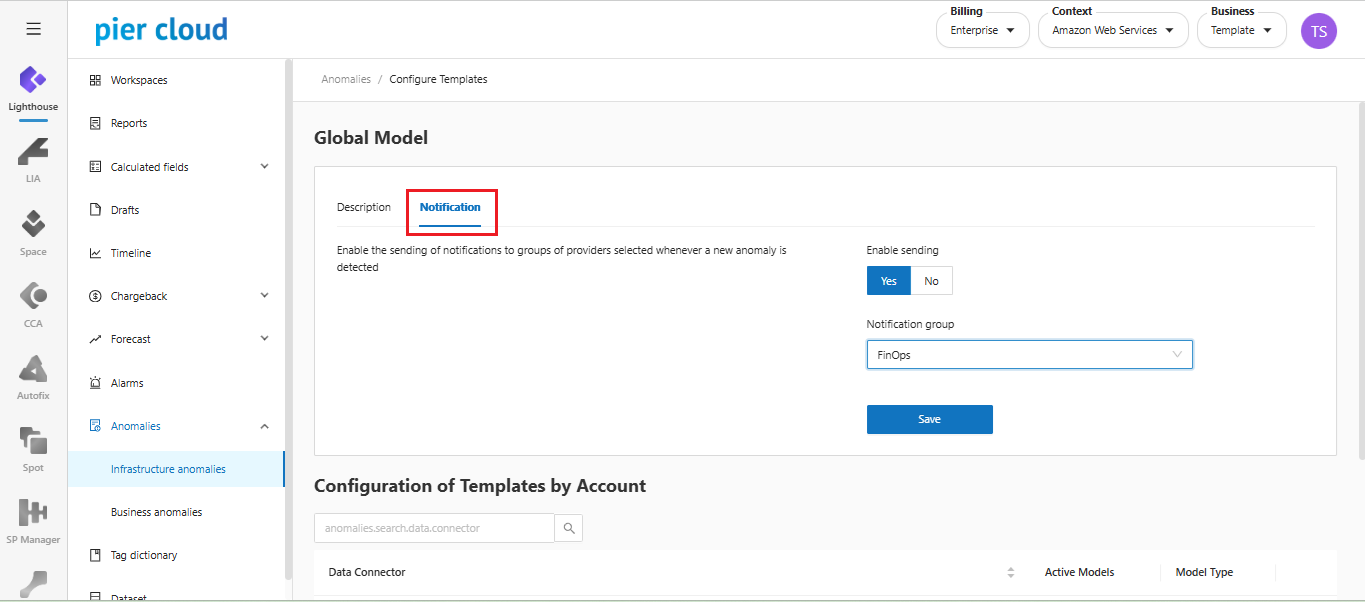The height and width of the screenshot is (602, 1365).
Task: Open the SP Manager module icon
Action: (x=33, y=514)
